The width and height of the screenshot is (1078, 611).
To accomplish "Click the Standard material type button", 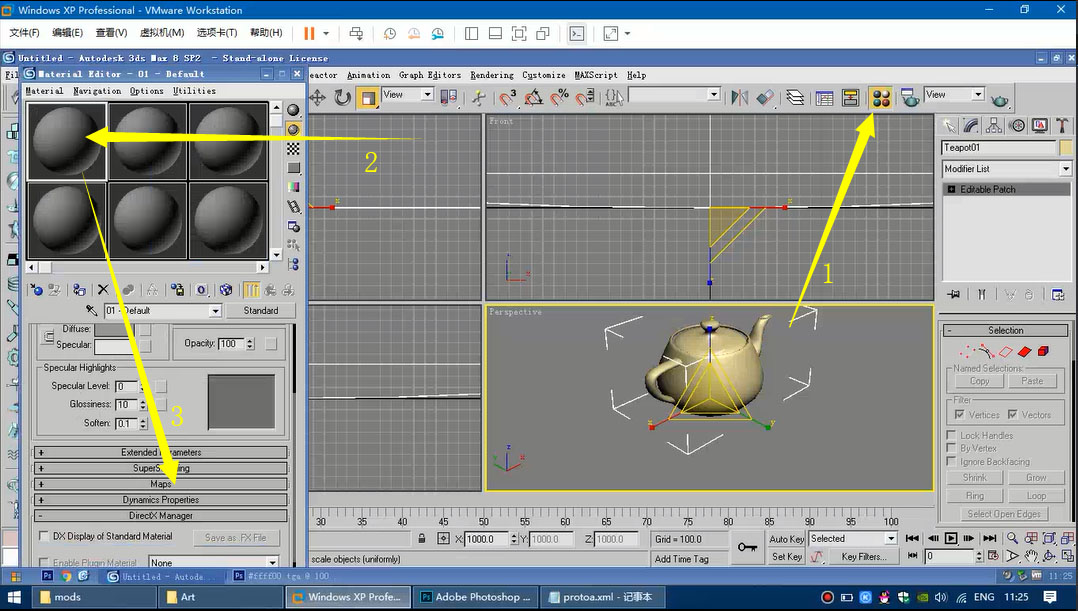I will click(x=261, y=311).
